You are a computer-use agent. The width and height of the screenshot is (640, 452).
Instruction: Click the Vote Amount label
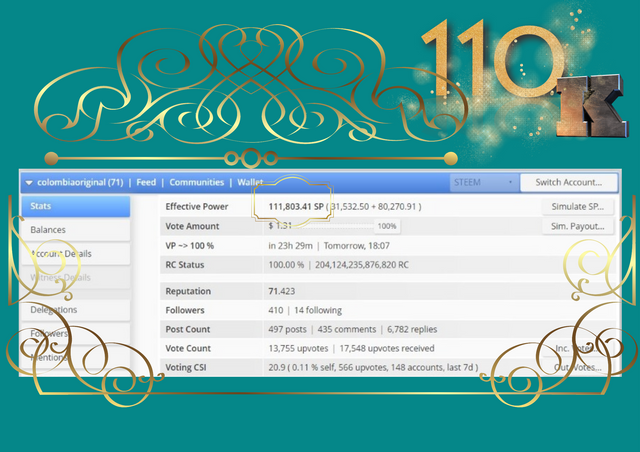tap(192, 226)
